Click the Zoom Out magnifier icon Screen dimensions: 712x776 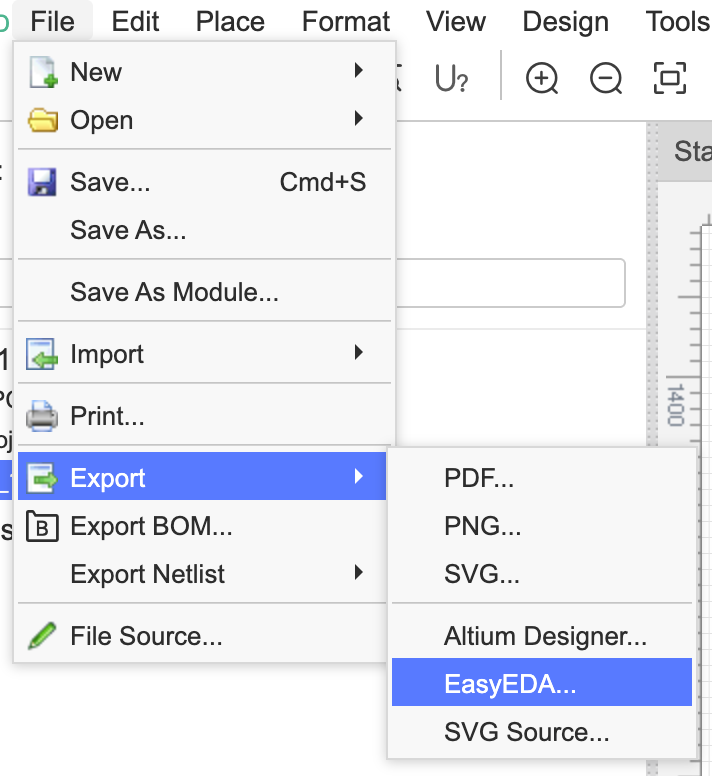pos(606,78)
